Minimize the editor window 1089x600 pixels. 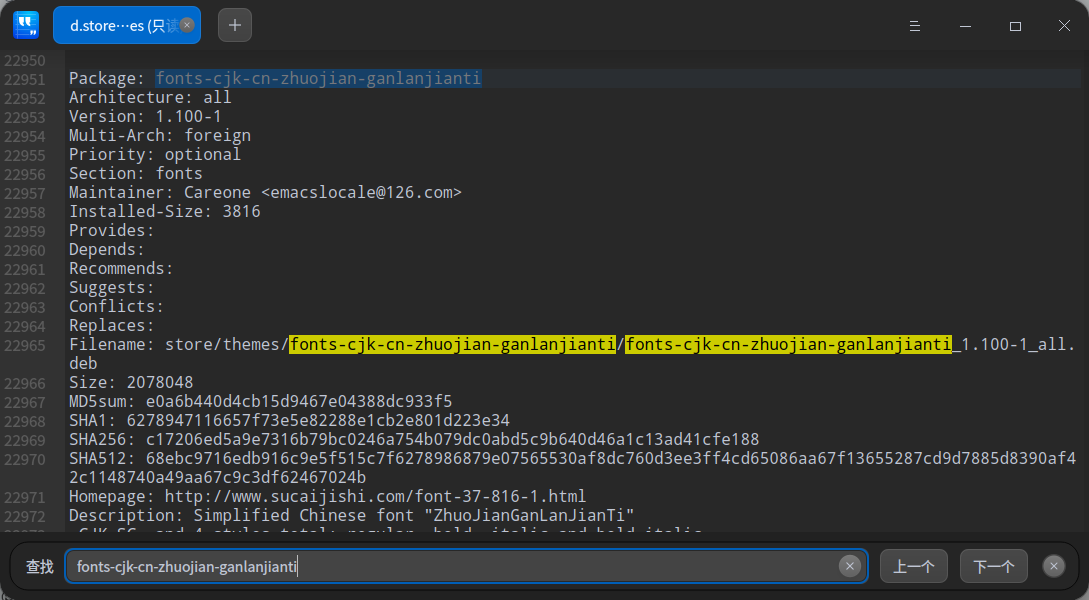[965, 26]
